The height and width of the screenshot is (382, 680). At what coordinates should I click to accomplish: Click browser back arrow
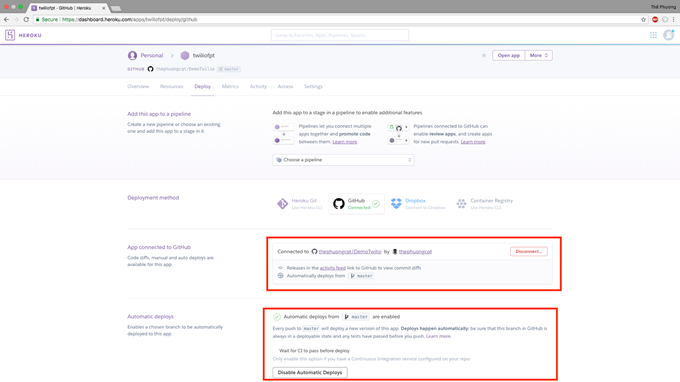6,20
